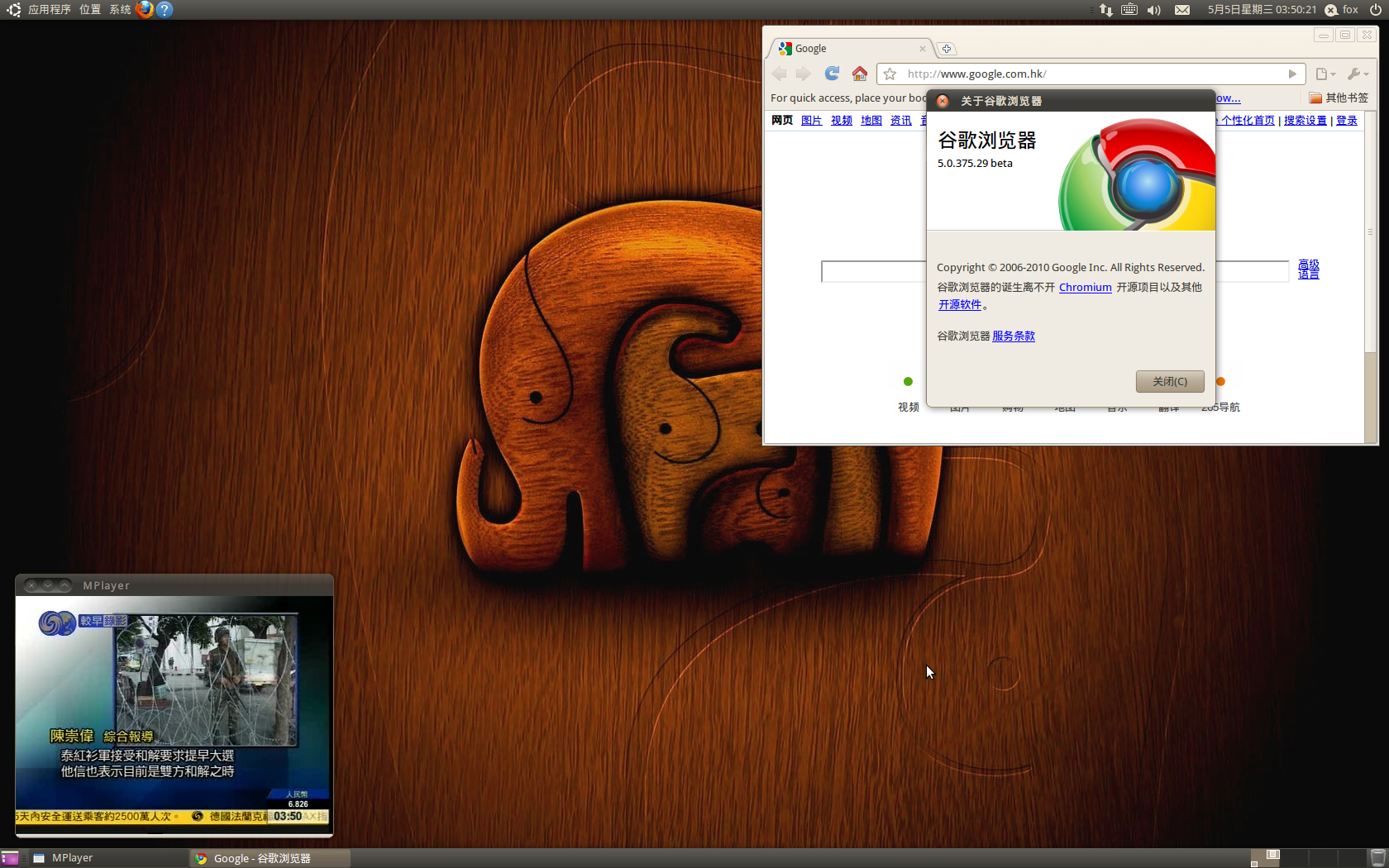Select the Google tab
The image size is (1389, 868).
(852, 49)
